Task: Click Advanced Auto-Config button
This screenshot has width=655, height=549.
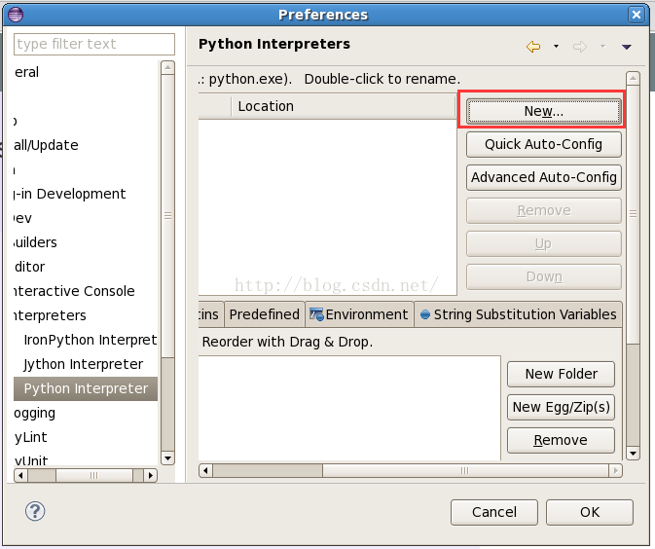Action: (543, 177)
